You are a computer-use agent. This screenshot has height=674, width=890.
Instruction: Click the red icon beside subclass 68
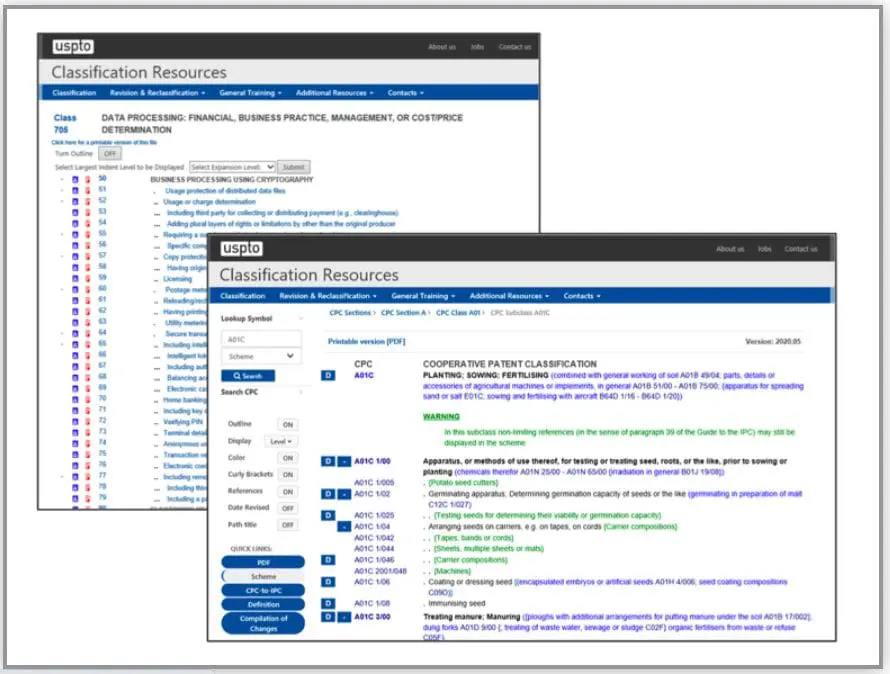(87, 378)
